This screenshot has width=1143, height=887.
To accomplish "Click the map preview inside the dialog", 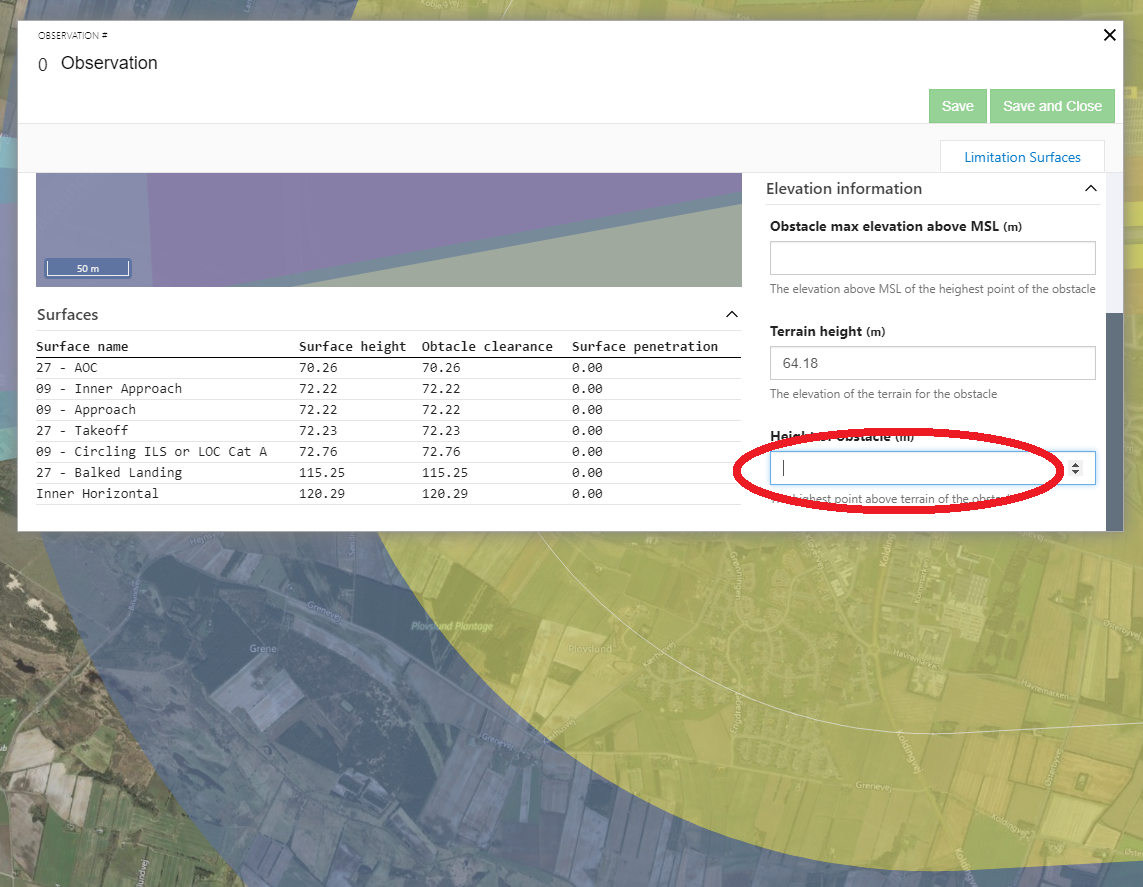I will click(x=389, y=230).
